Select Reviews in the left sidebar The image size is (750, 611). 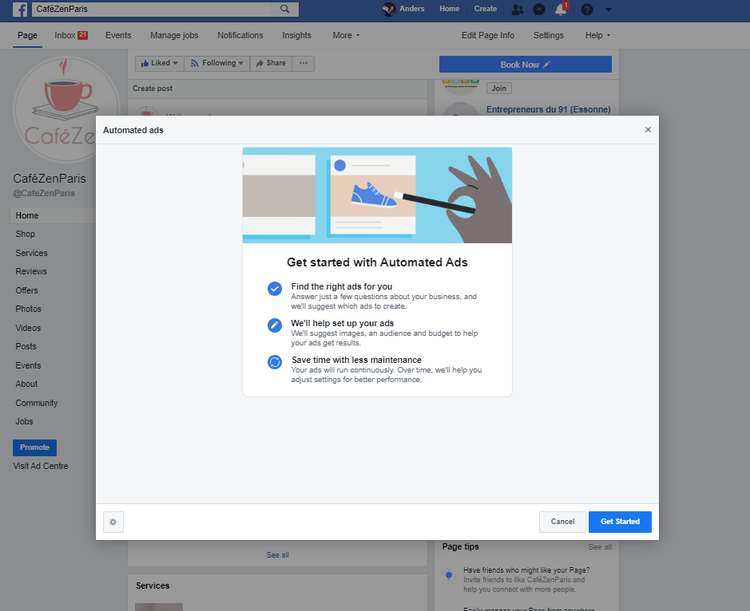click(31, 271)
